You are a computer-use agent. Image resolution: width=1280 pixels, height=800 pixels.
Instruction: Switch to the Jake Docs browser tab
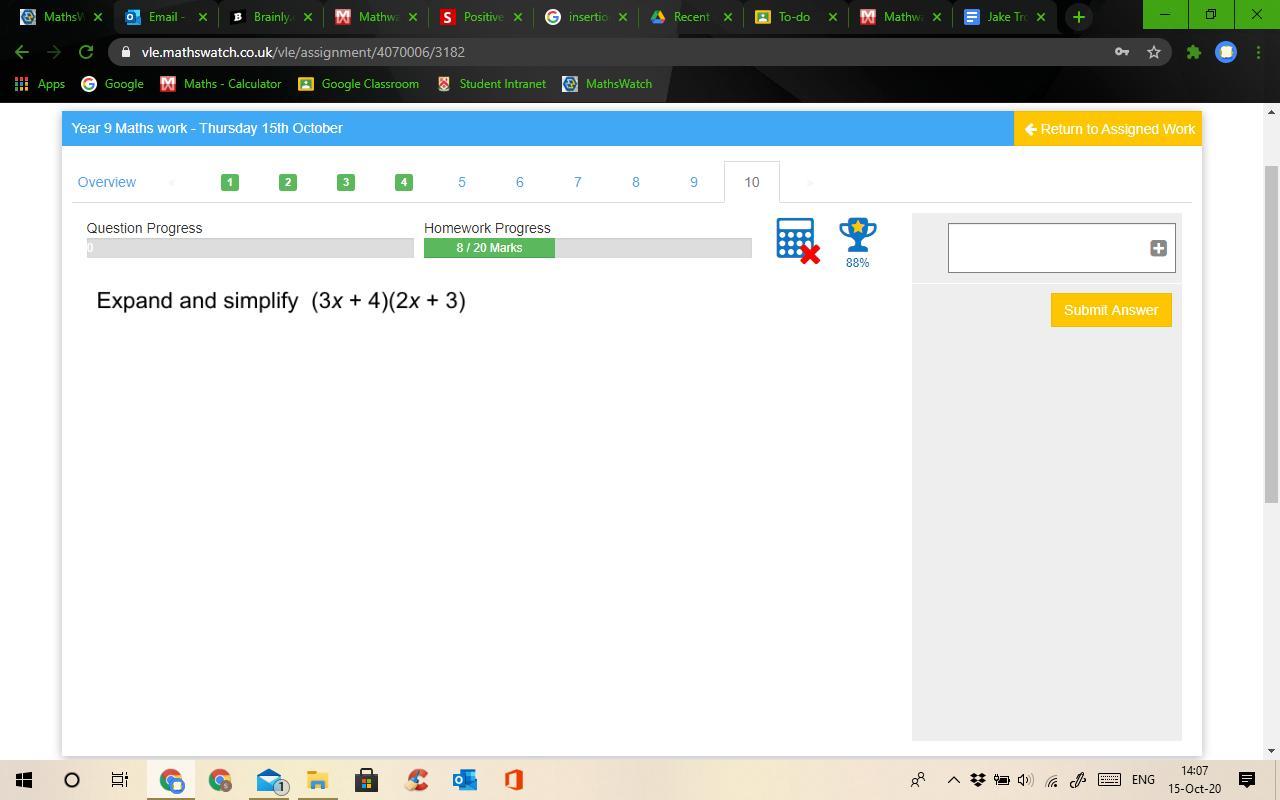pos(1006,17)
